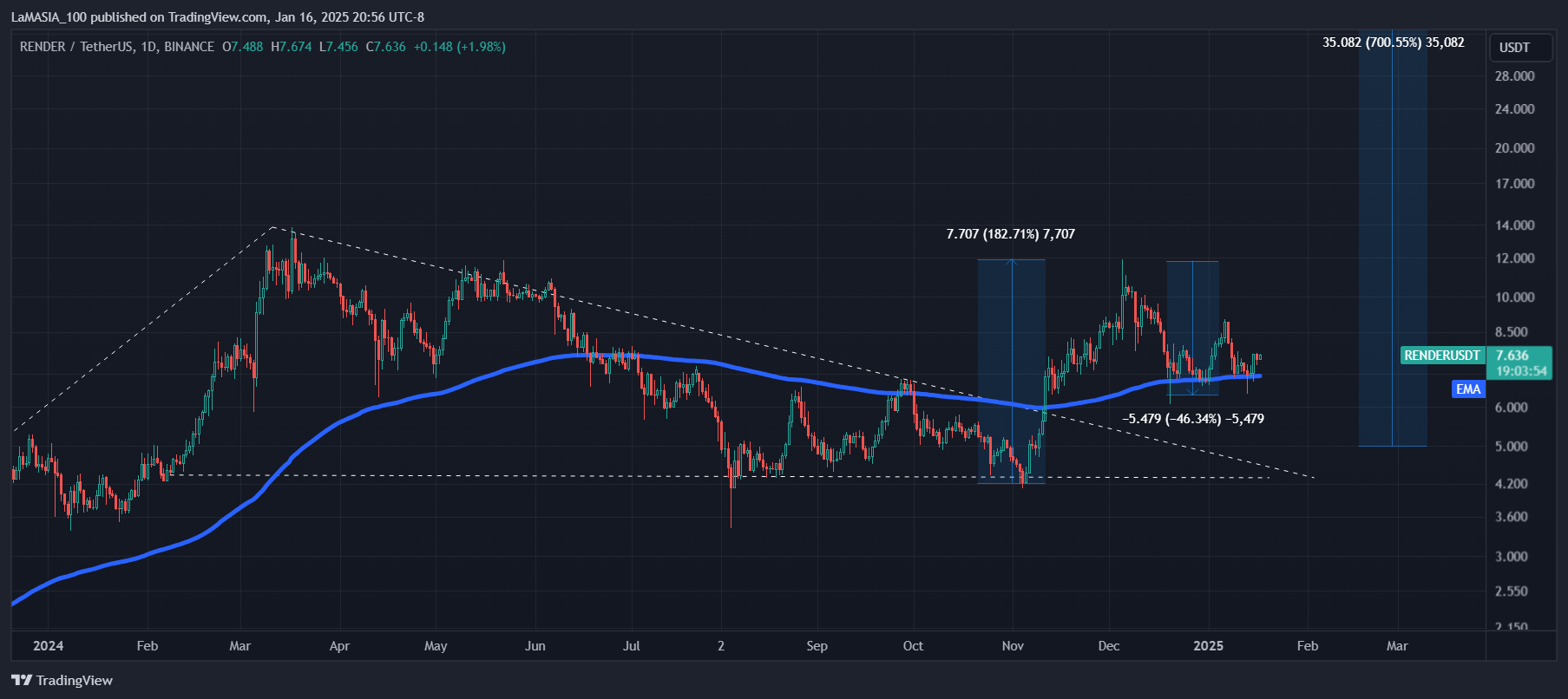Click the 2025 label on time axis
This screenshot has height=699, width=1568.
pos(1209,646)
